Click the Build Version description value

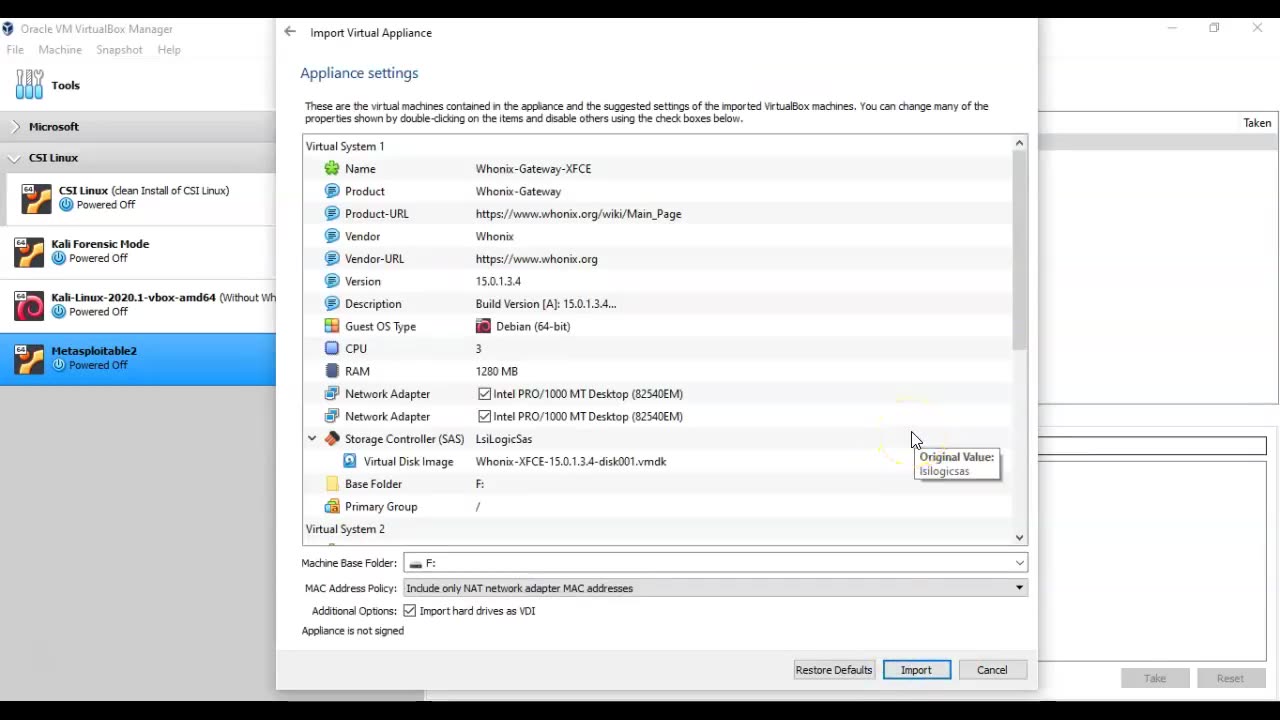[x=545, y=304]
